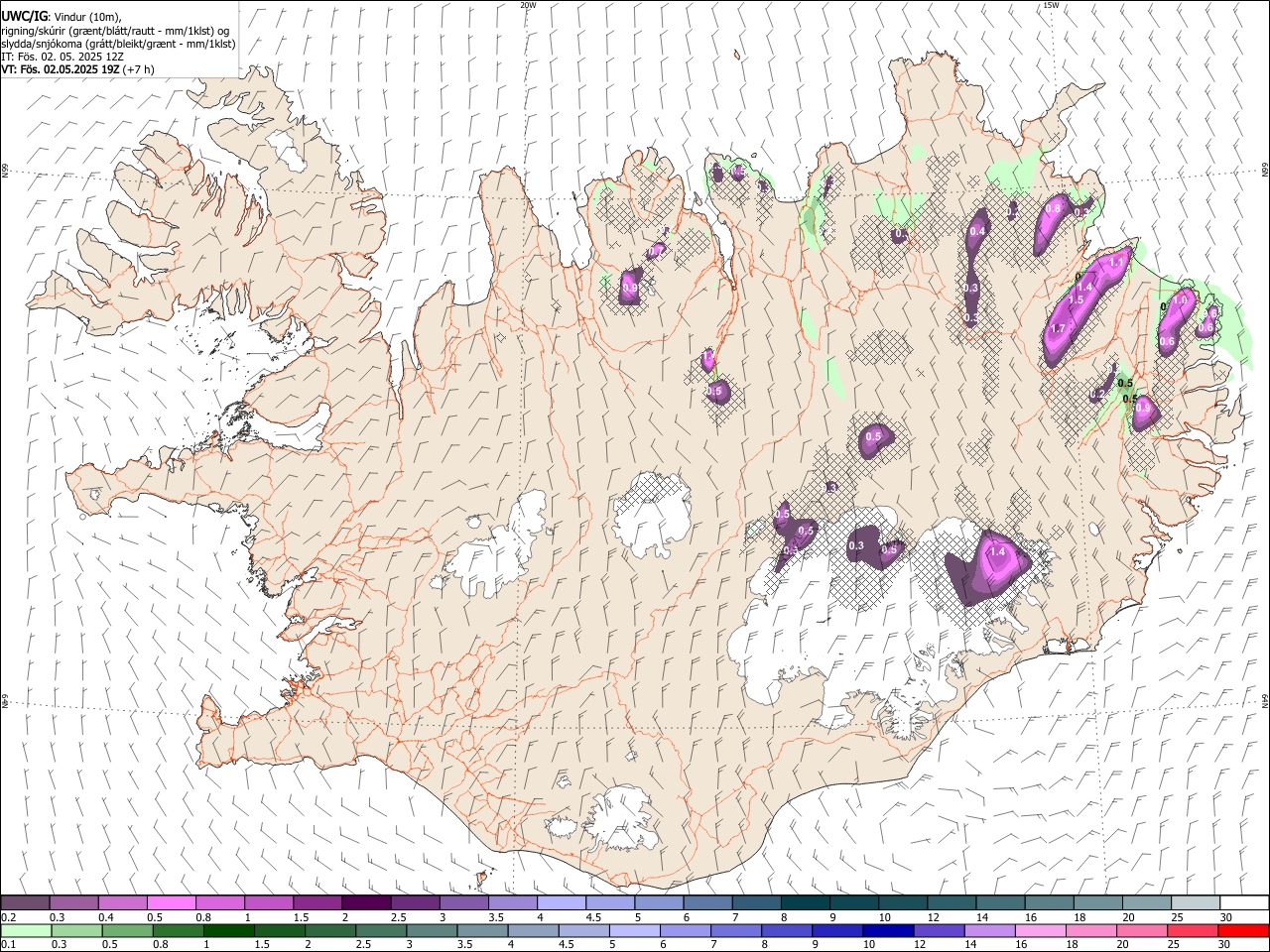Image resolution: width=1270 pixels, height=952 pixels.
Task: Select pale grey 25–30 upper swatch
Action: coord(1195,902)
